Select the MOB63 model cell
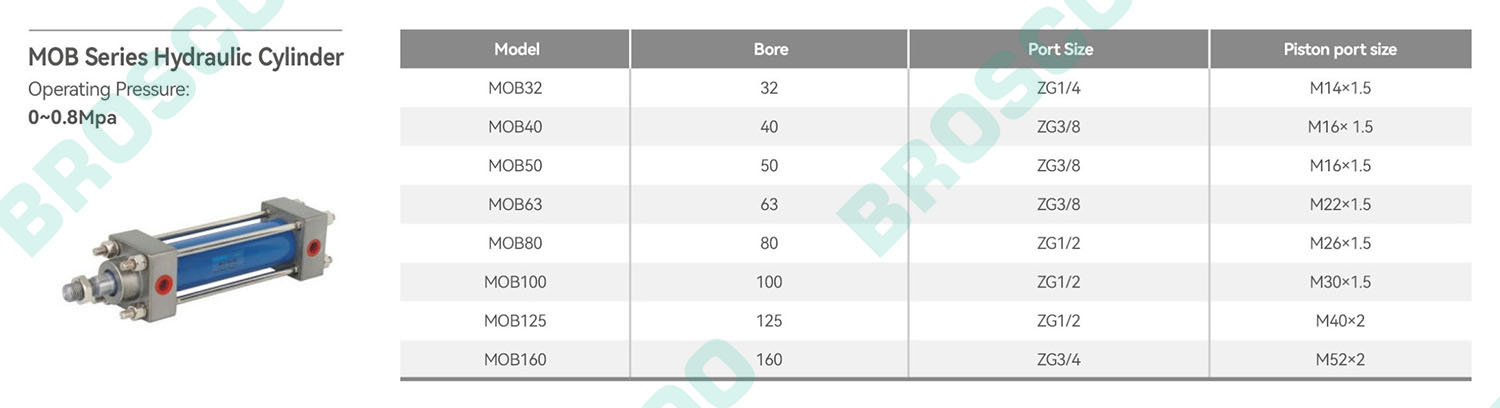The image size is (1500, 408). [x=515, y=205]
